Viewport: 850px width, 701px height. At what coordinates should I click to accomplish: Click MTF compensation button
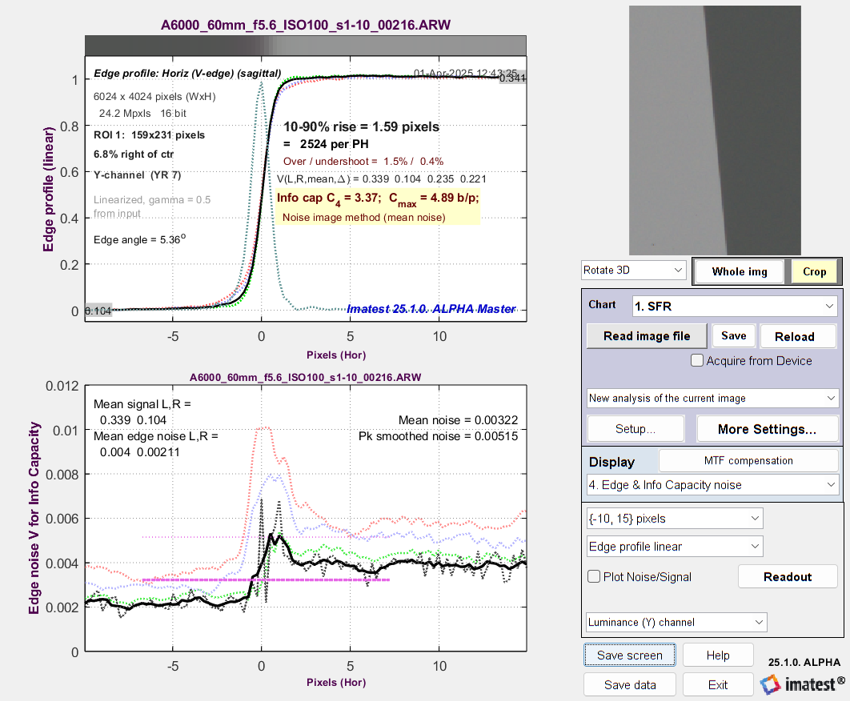pyautogui.click(x=749, y=461)
